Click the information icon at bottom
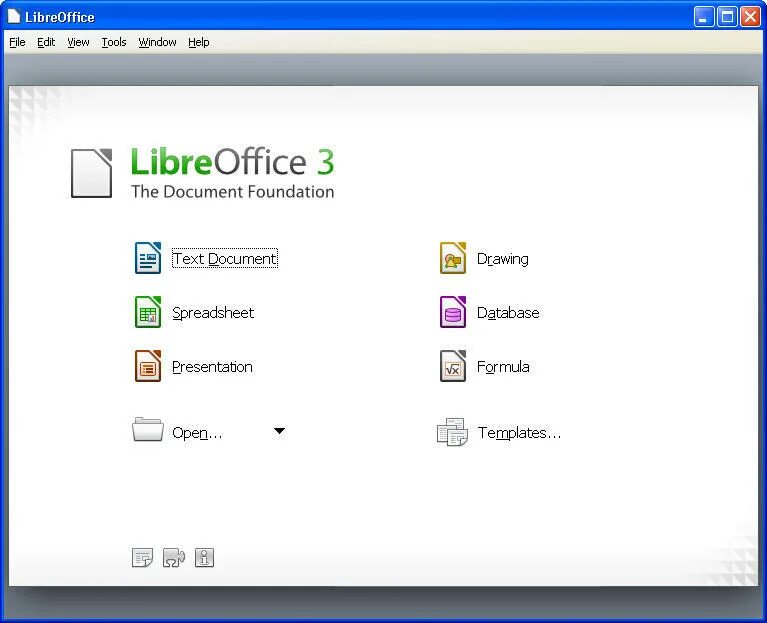Image resolution: width=767 pixels, height=623 pixels. tap(204, 557)
